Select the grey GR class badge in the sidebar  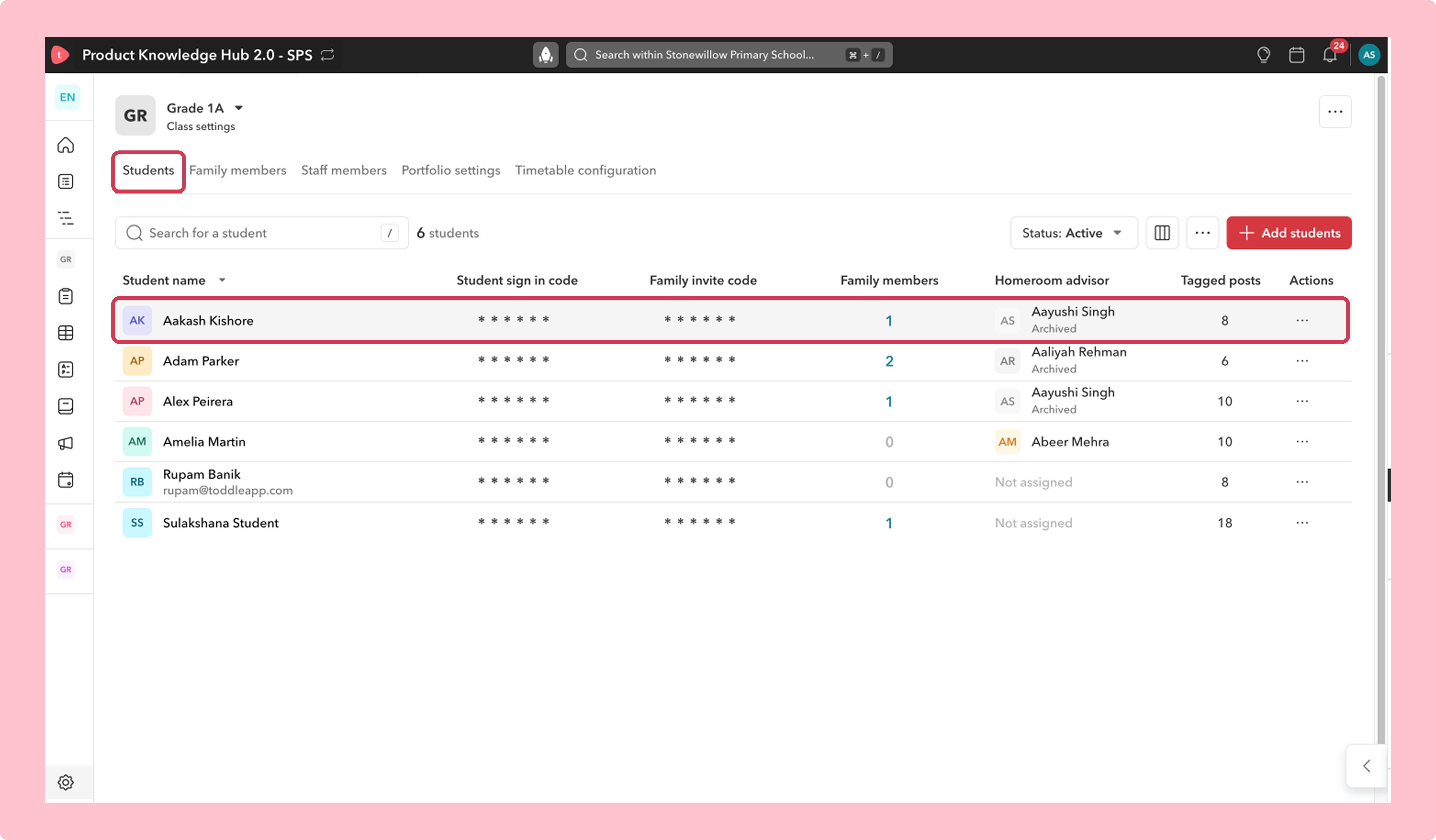pyautogui.click(x=65, y=260)
